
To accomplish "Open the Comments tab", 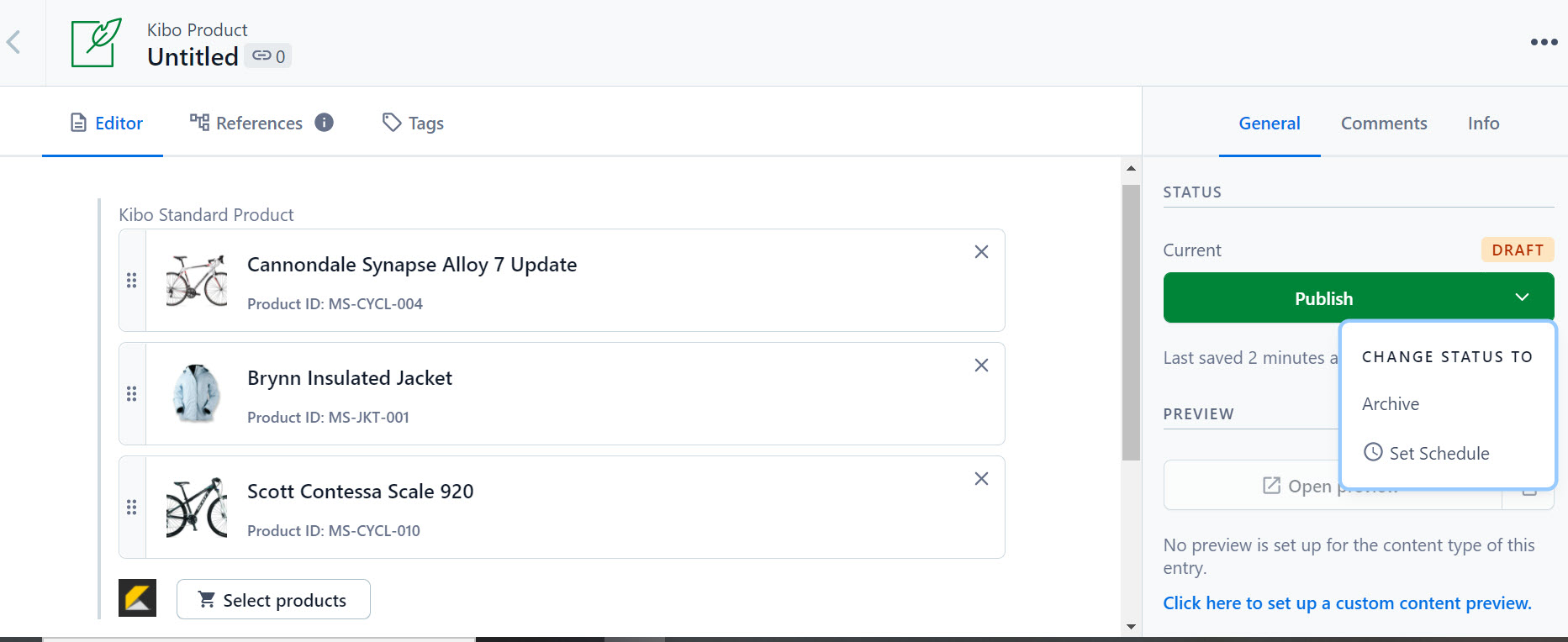I will point(1383,123).
